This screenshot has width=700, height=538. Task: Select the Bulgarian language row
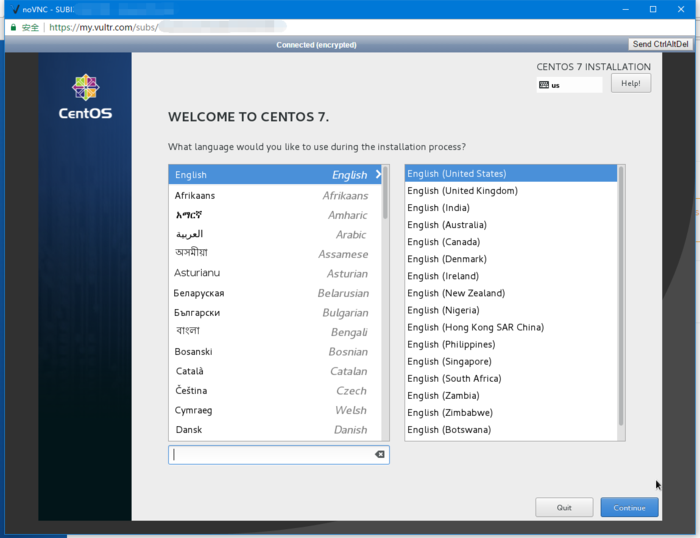click(275, 313)
